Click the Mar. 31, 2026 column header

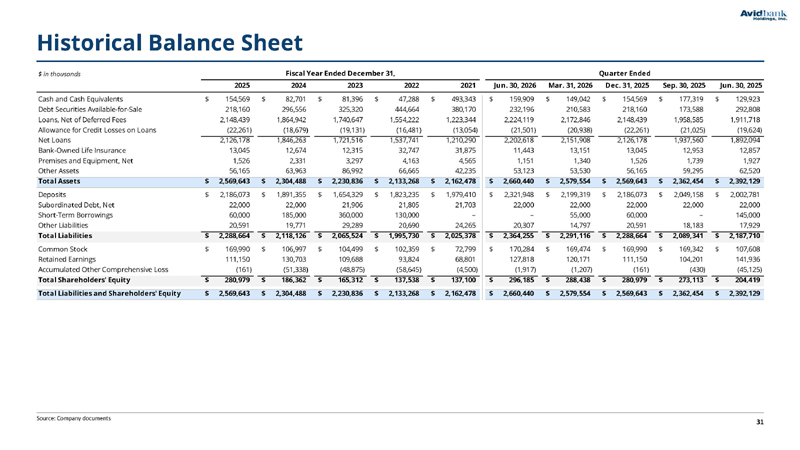tap(570, 86)
